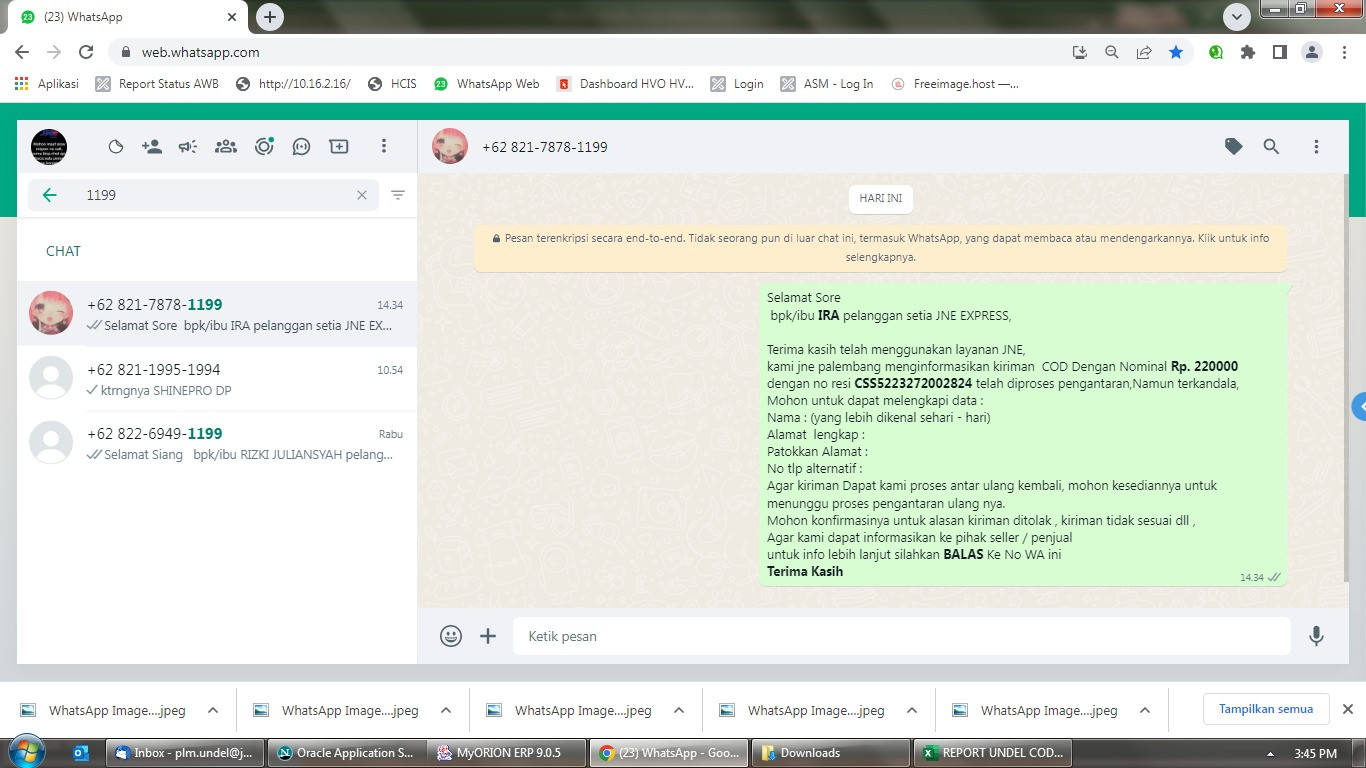Record a voice message with microphone

pyautogui.click(x=1316, y=636)
